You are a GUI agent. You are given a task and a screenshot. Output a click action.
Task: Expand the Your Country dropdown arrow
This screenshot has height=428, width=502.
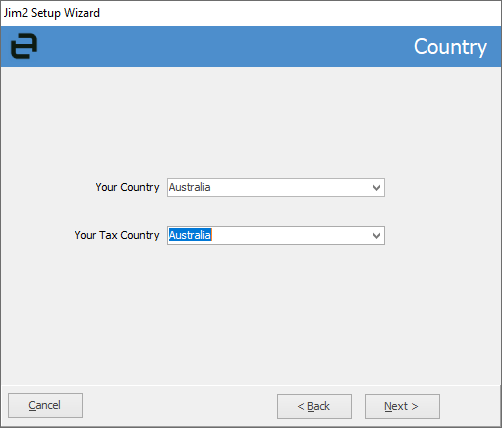pyautogui.click(x=376, y=188)
